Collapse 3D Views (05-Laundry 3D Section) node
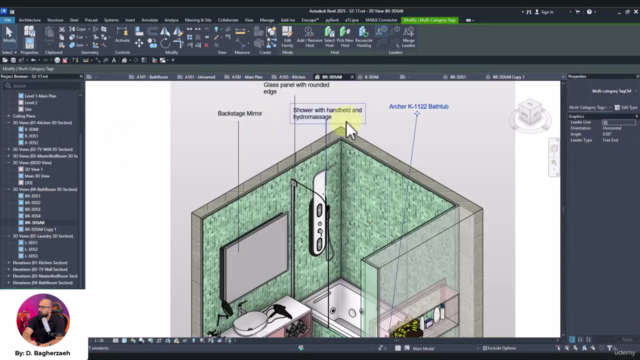The image size is (640, 360). pyautogui.click(x=9, y=236)
